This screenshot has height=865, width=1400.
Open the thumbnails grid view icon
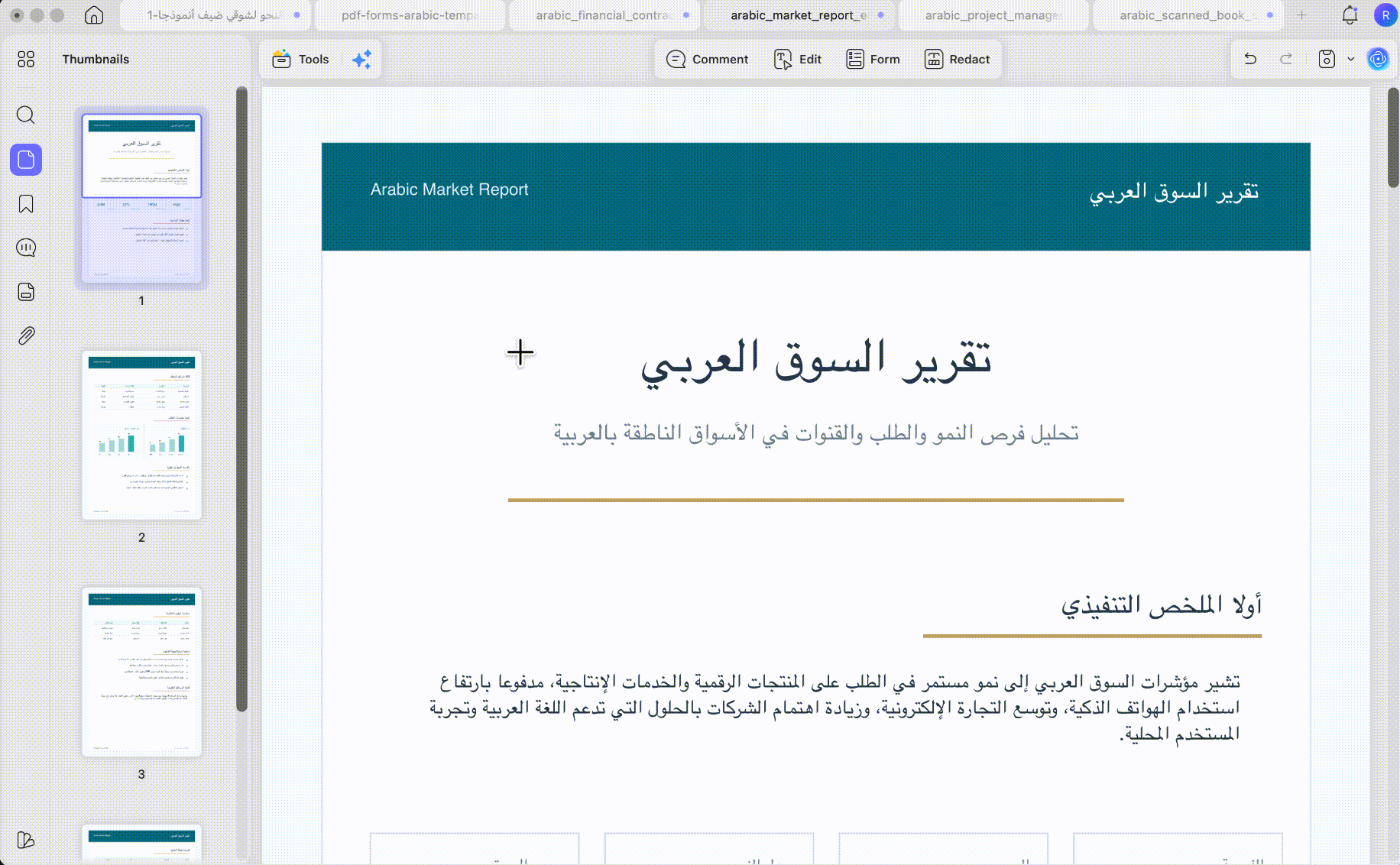[x=26, y=59]
